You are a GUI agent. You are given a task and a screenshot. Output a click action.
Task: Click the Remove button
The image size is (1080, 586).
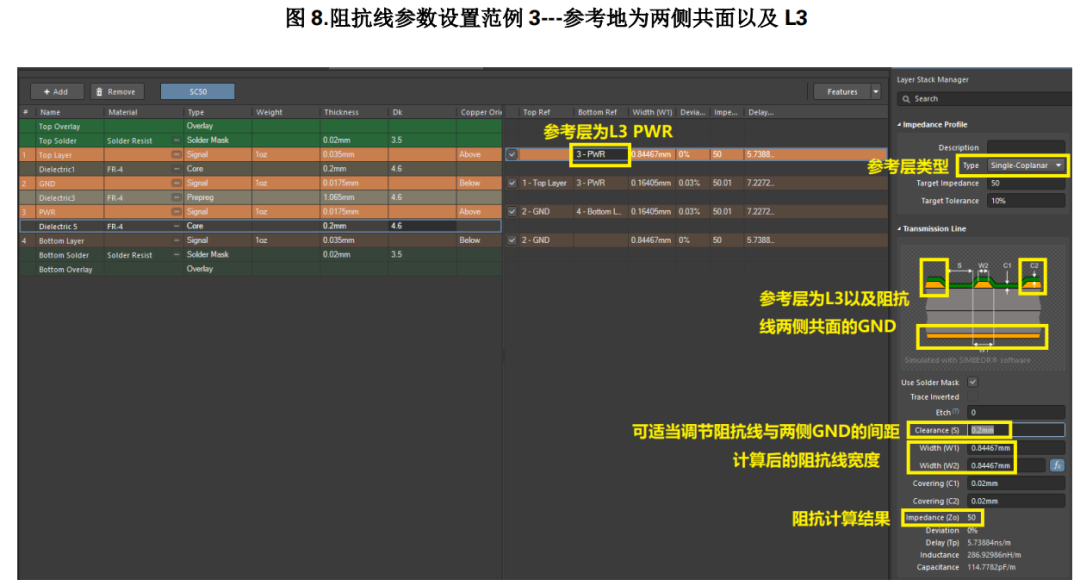coord(116,92)
